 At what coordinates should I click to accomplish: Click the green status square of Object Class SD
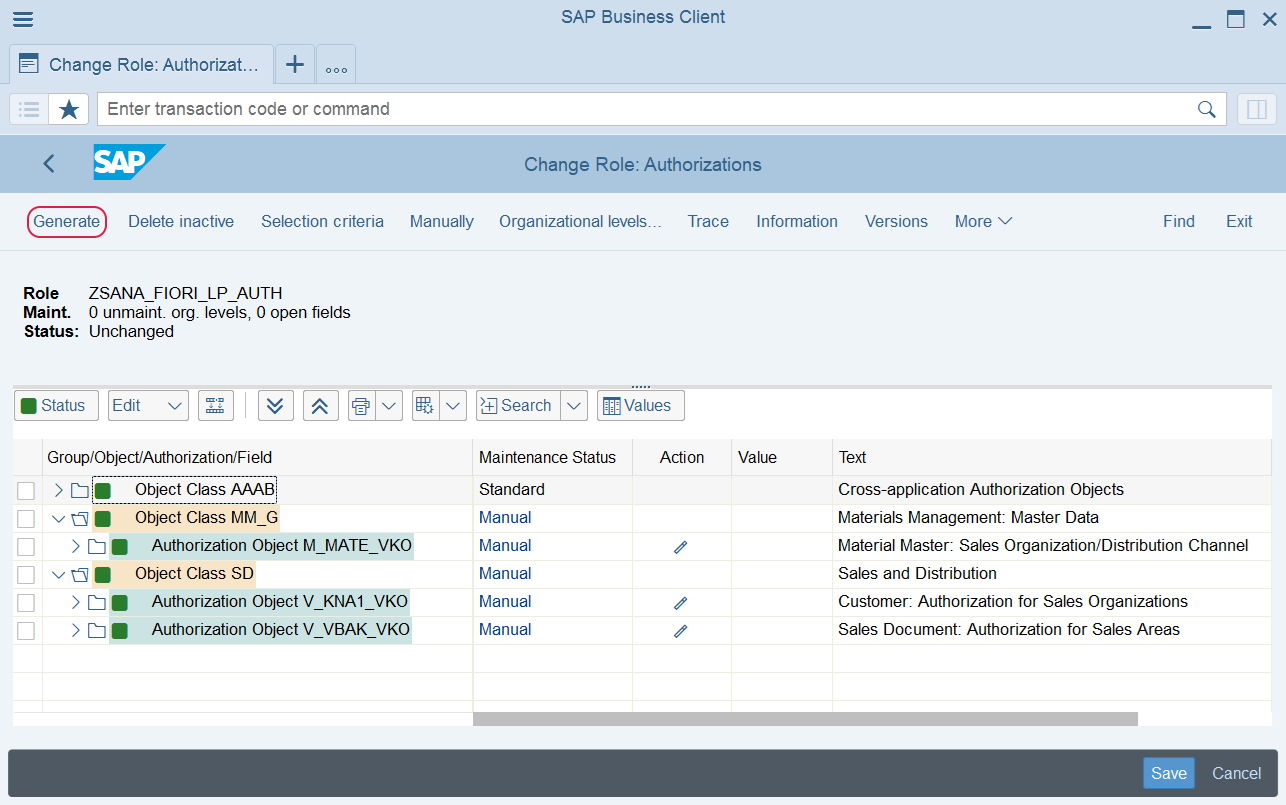pos(102,575)
